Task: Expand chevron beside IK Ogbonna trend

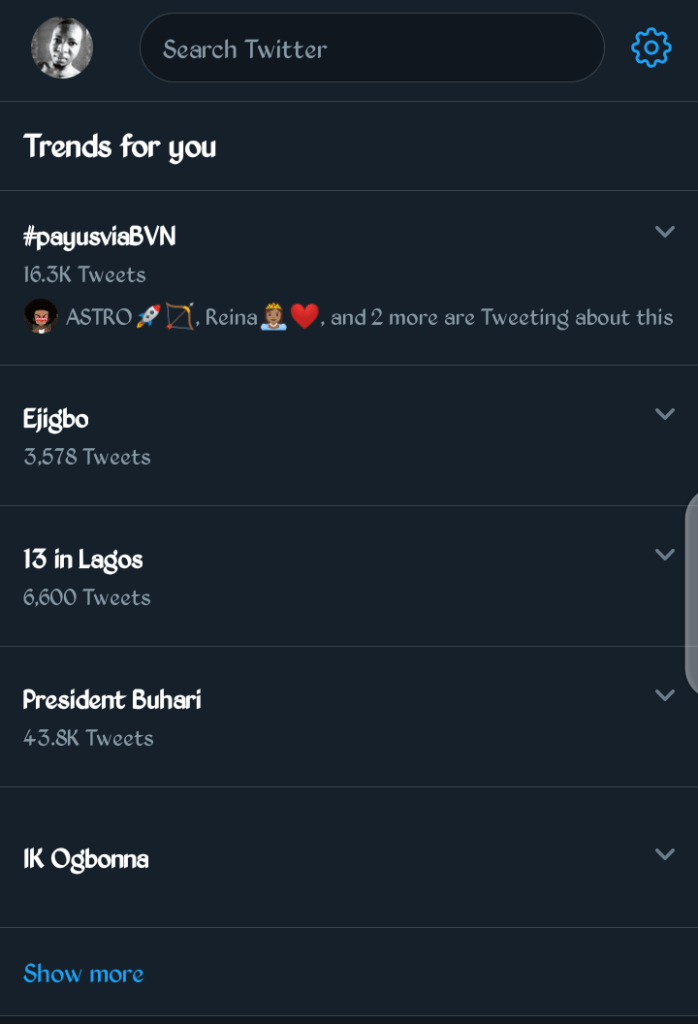Action: click(x=664, y=854)
